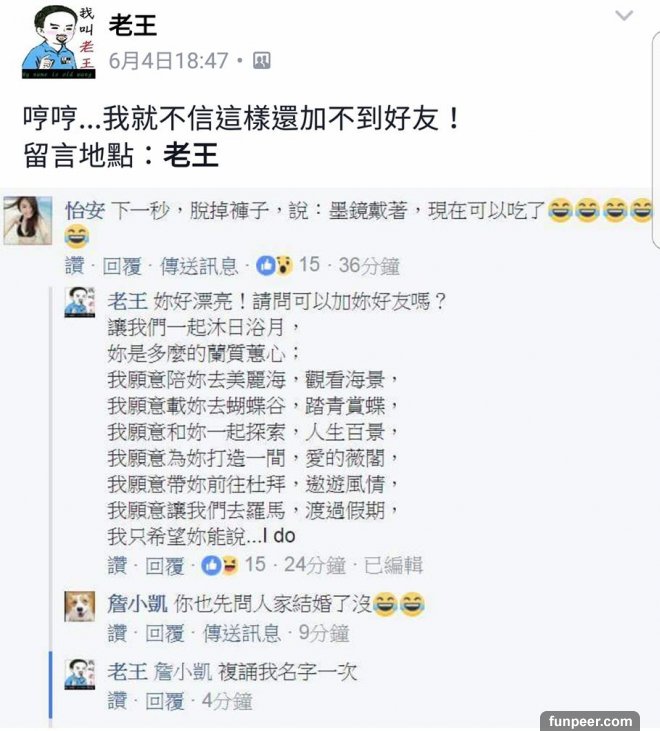Screen dimensions: 660x731
Task: Click the laughing reaction on 老王's reply
Action: click(x=229, y=565)
